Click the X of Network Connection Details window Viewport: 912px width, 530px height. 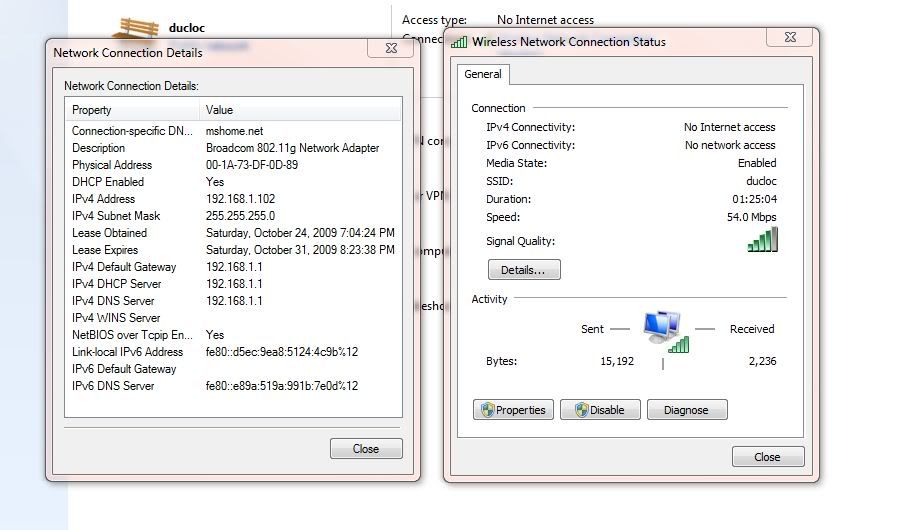(x=391, y=48)
